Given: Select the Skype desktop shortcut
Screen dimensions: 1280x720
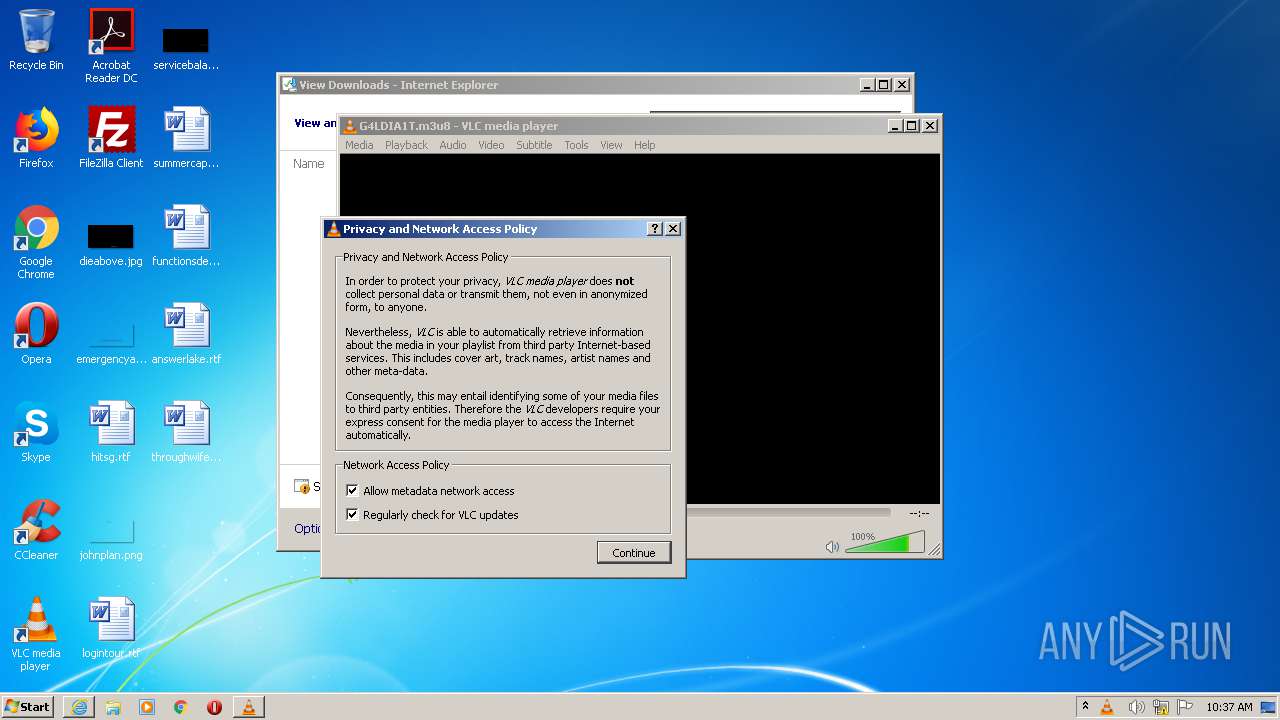Looking at the screenshot, I should point(36,432).
